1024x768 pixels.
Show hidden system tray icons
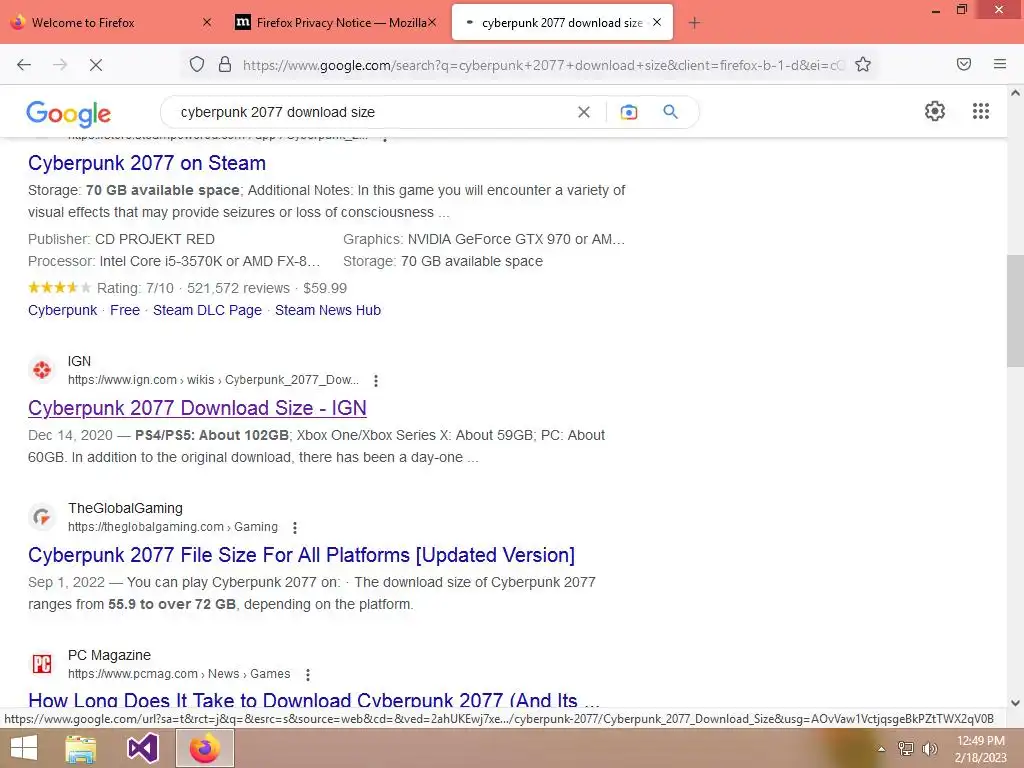[x=881, y=749]
